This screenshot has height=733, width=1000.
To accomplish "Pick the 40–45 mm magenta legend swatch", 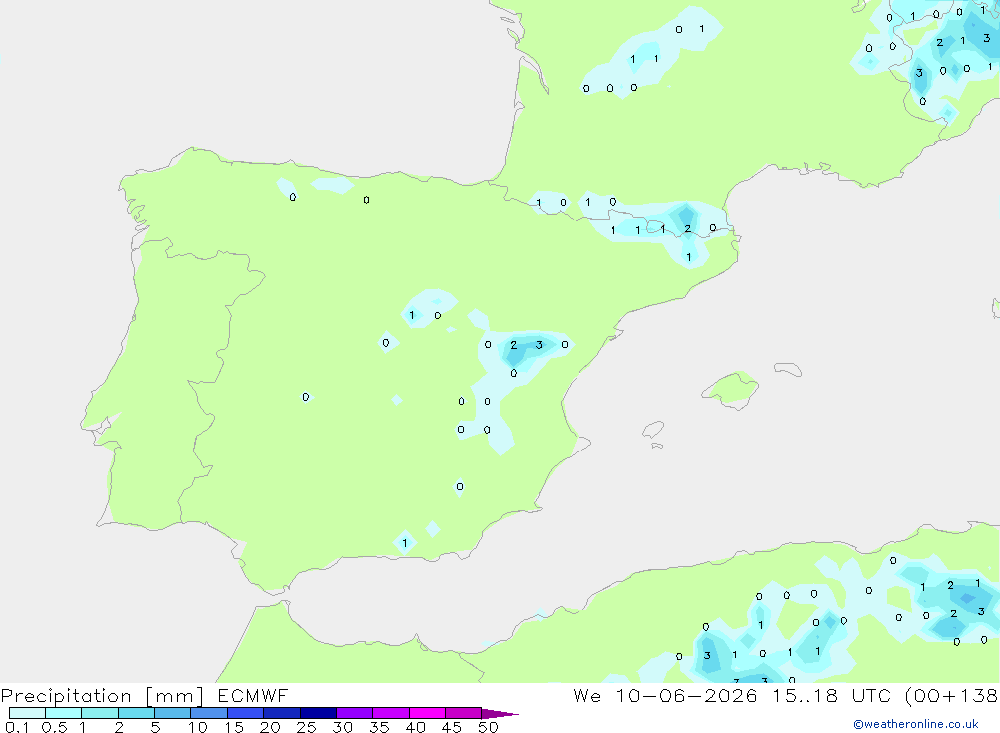I will [427, 713].
